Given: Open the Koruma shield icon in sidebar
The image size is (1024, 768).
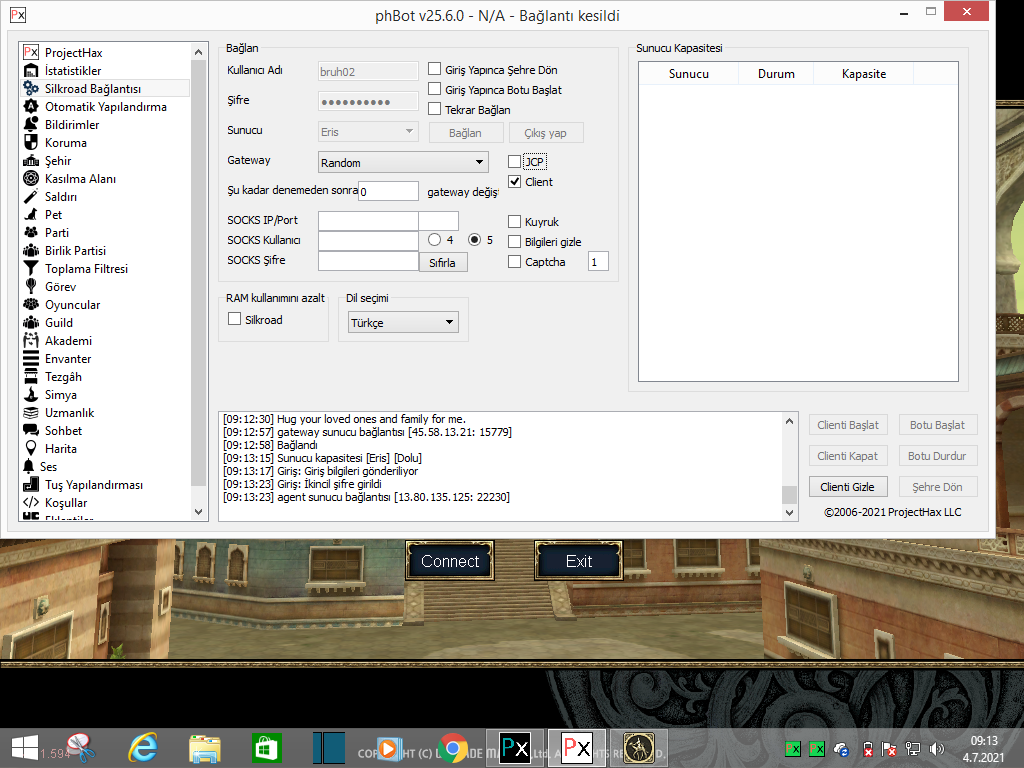Looking at the screenshot, I should point(31,143).
